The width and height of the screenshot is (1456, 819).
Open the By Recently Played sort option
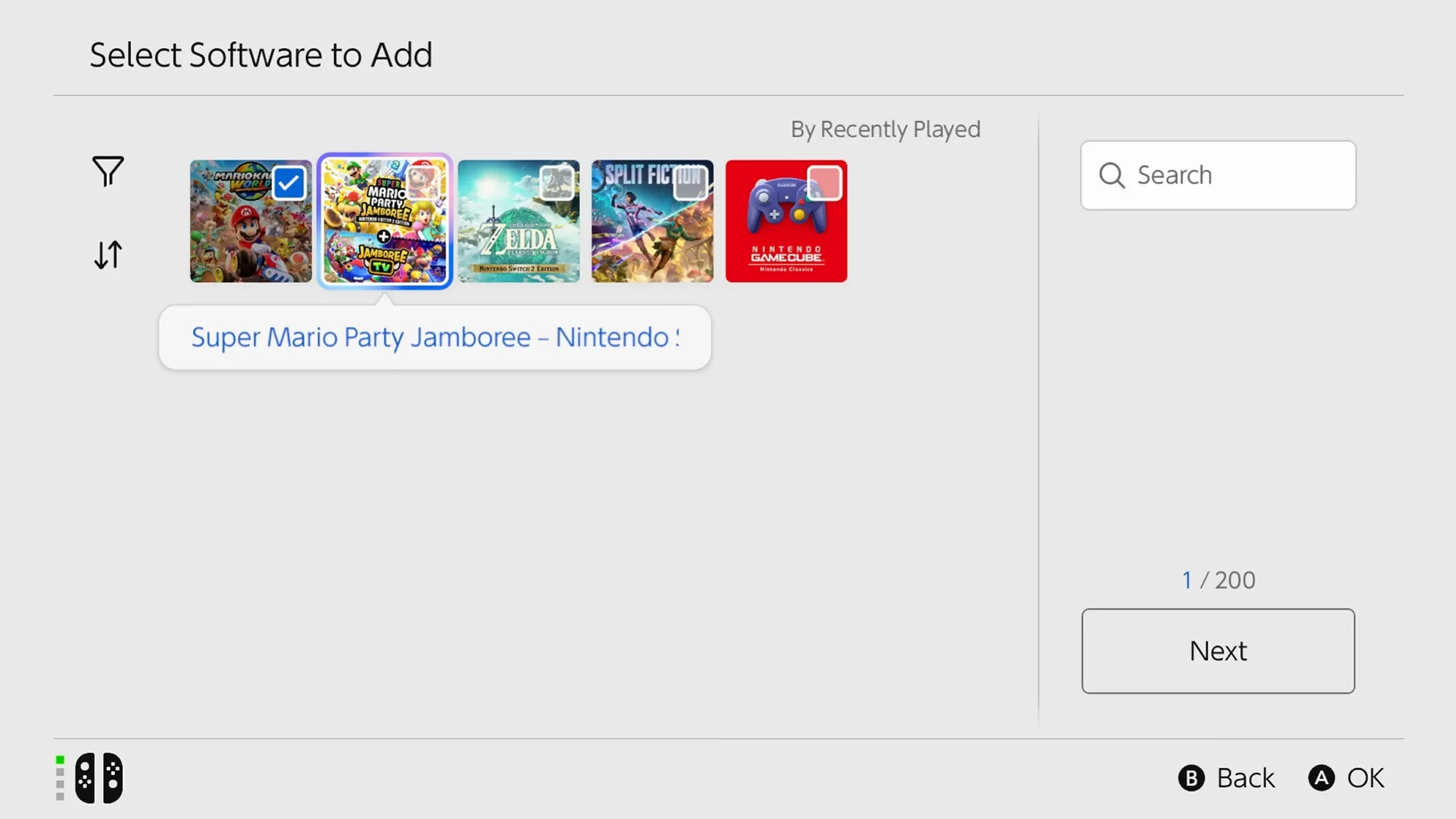(885, 129)
